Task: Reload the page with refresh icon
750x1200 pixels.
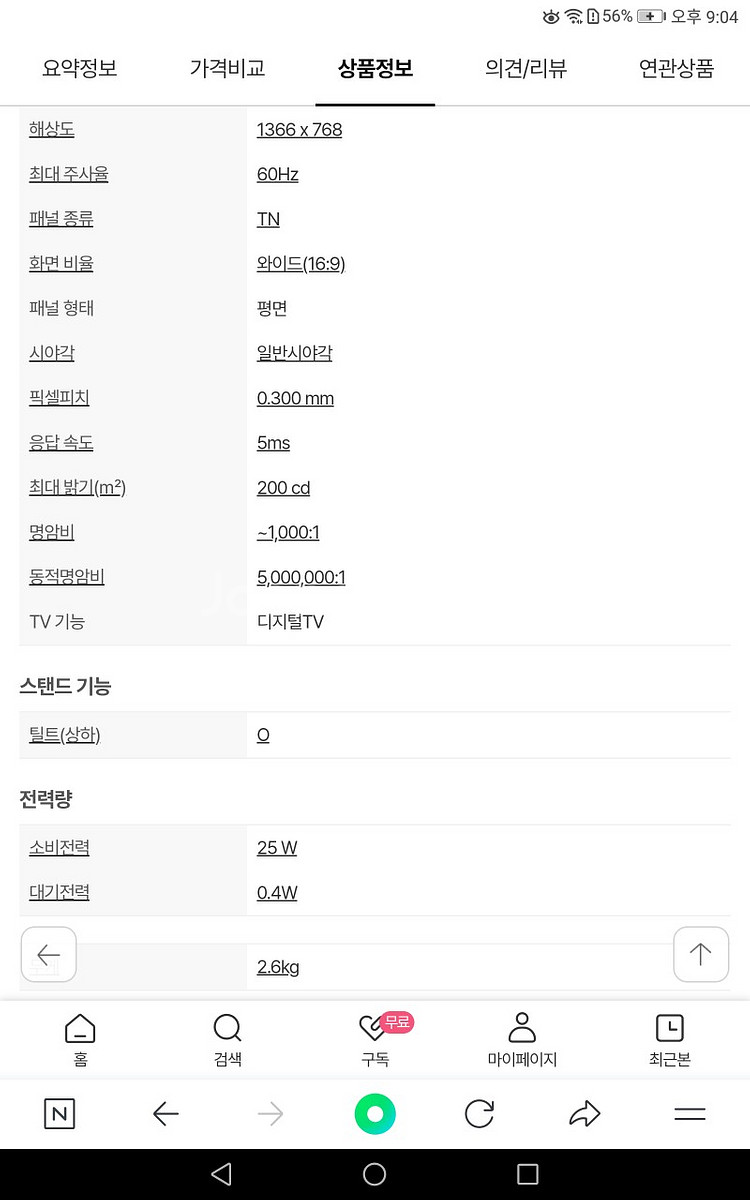Action: pos(480,1114)
